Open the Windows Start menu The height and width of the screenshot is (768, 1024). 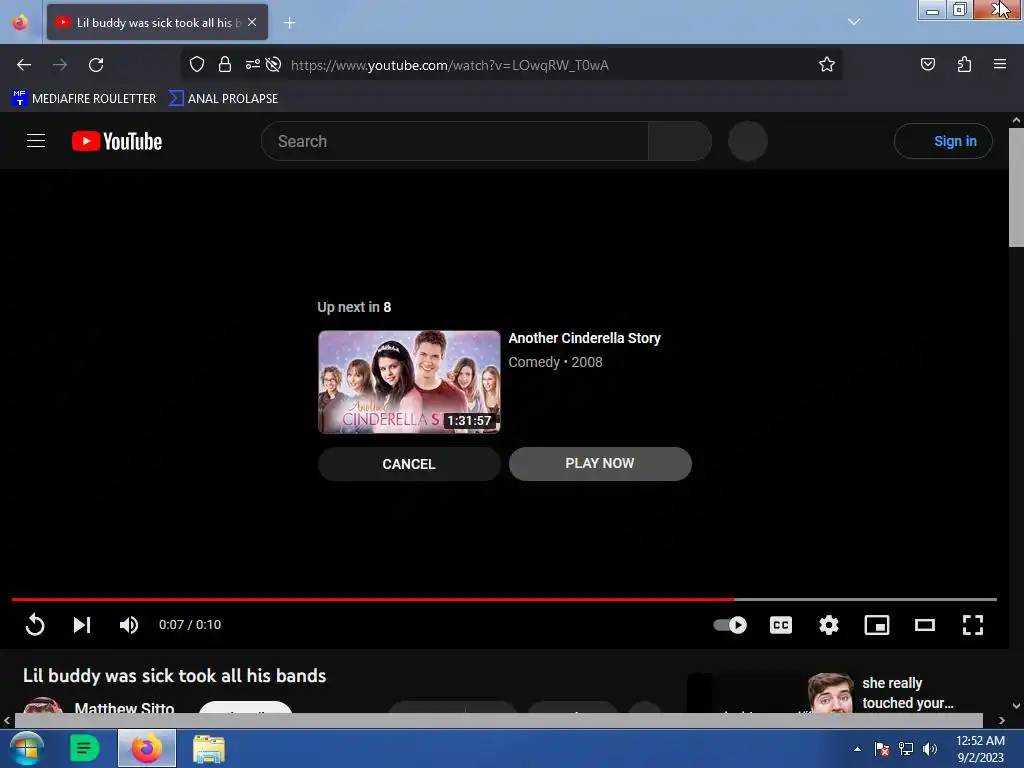(26, 748)
